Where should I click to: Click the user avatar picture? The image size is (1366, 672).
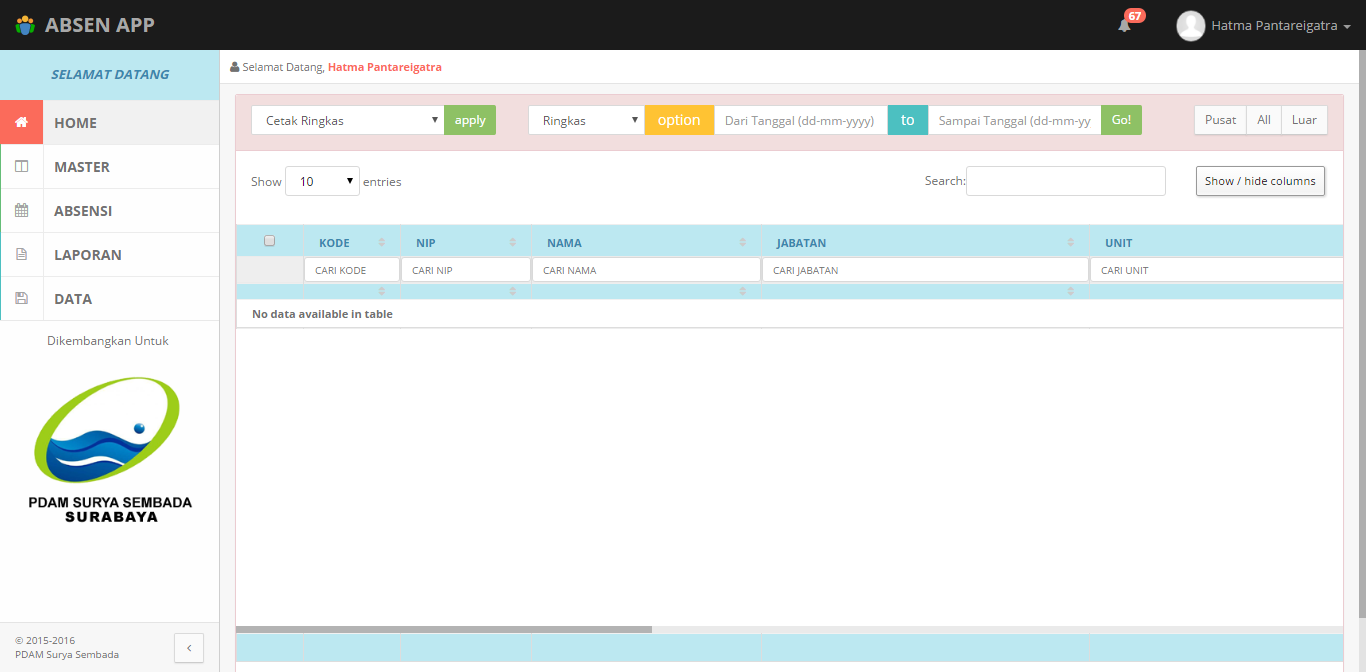point(1190,26)
